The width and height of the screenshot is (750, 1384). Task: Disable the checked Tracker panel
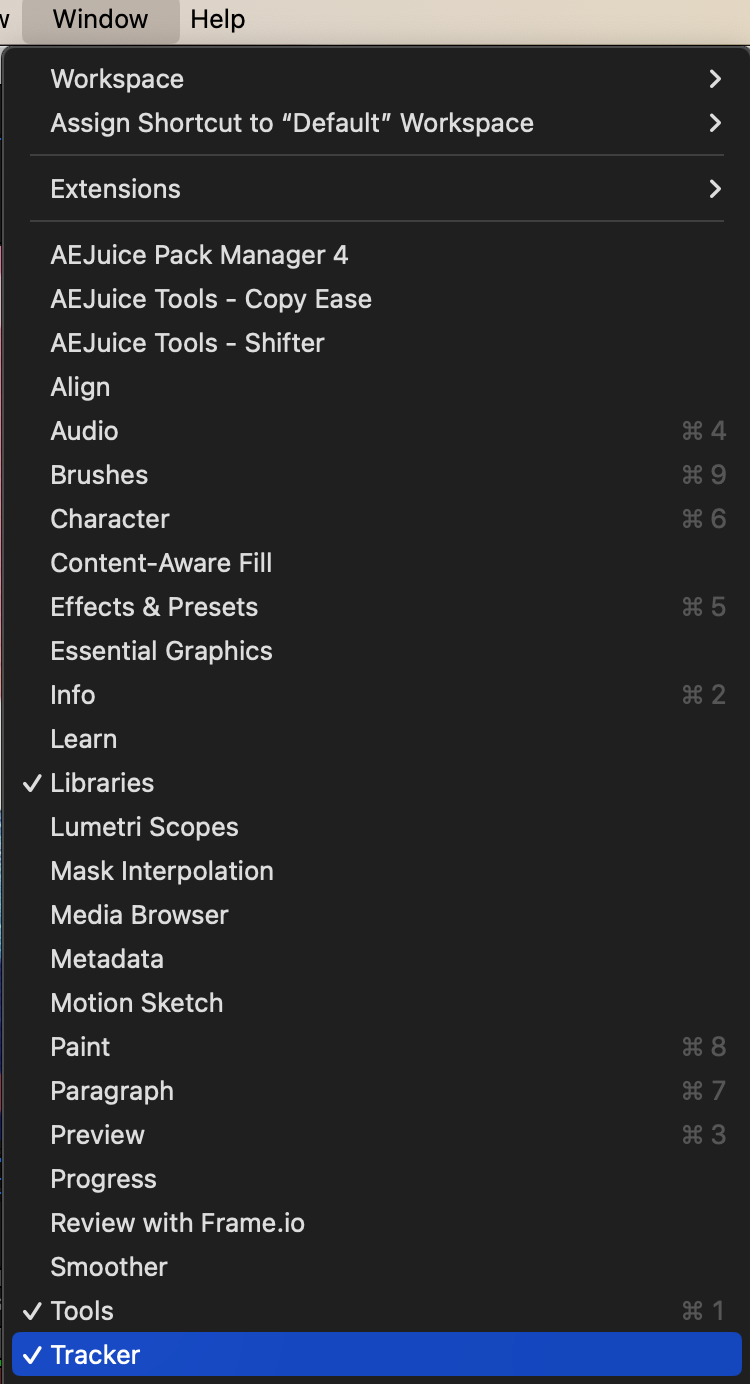(95, 1355)
